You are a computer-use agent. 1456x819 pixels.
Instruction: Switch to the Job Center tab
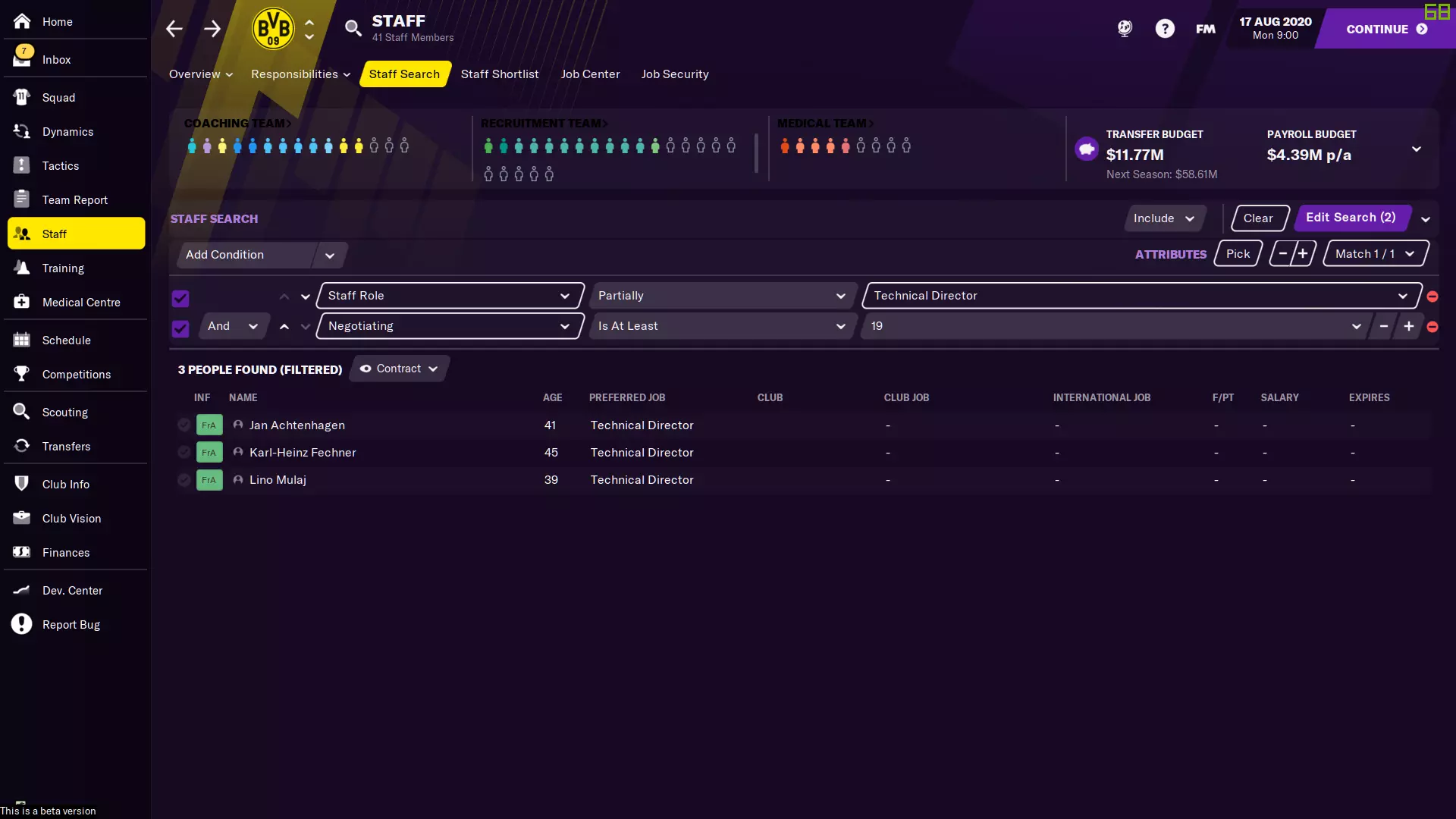(x=590, y=74)
